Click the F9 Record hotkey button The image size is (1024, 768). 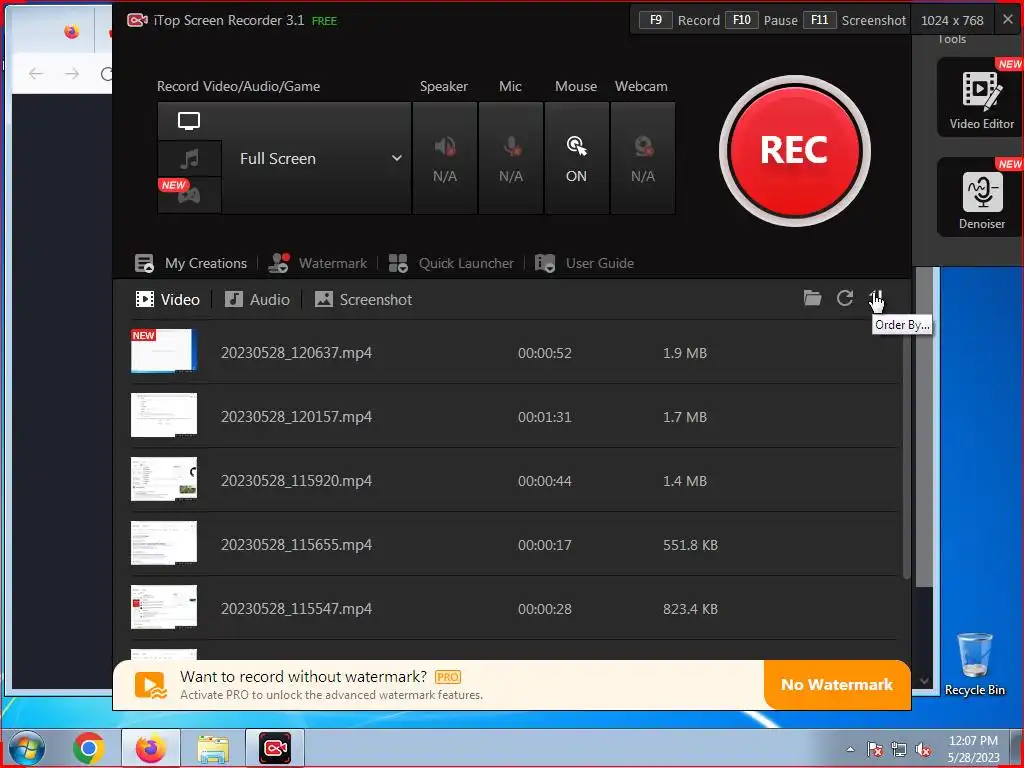656,20
